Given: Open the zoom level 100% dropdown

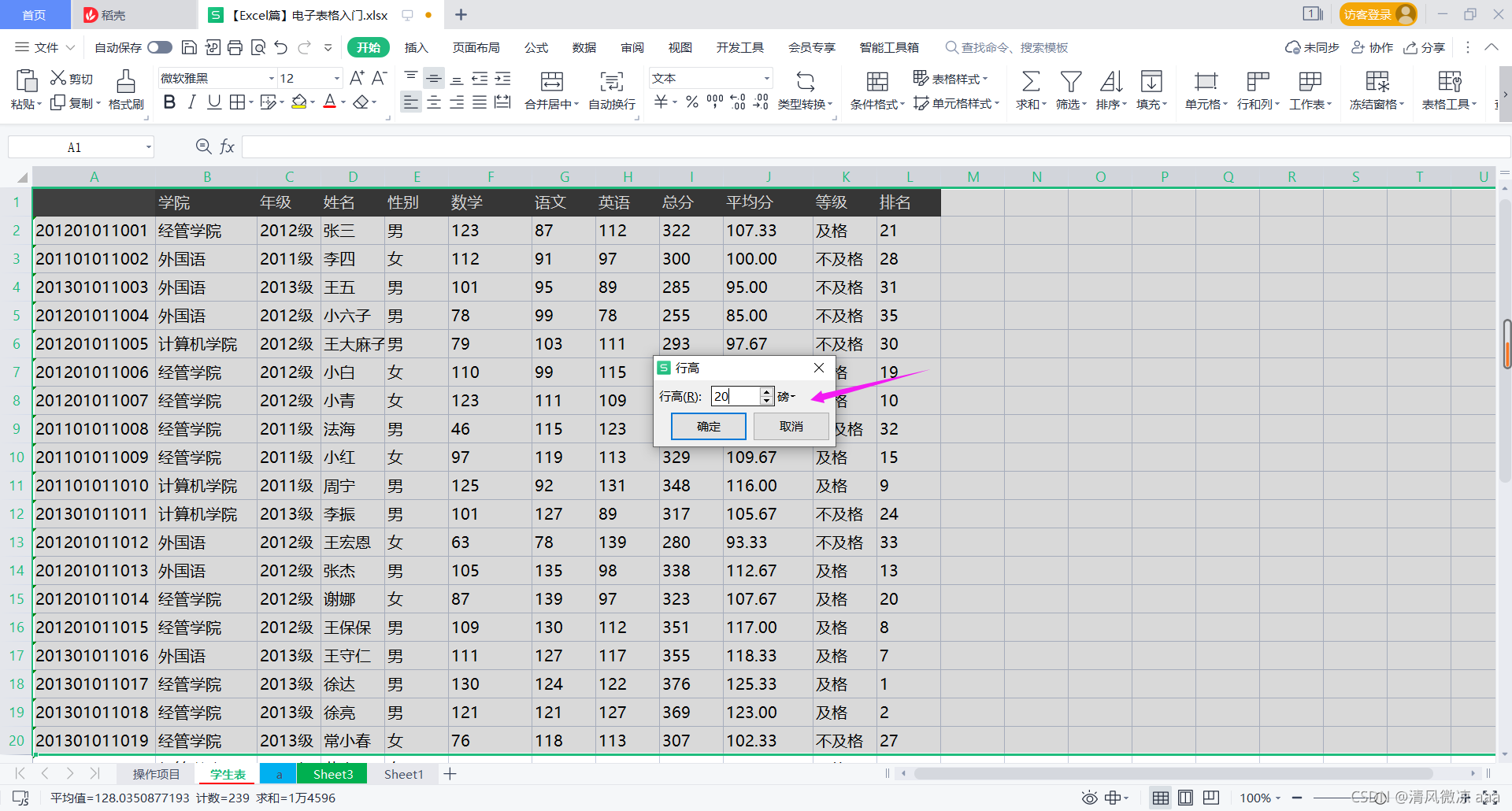Looking at the screenshot, I should click(1261, 798).
